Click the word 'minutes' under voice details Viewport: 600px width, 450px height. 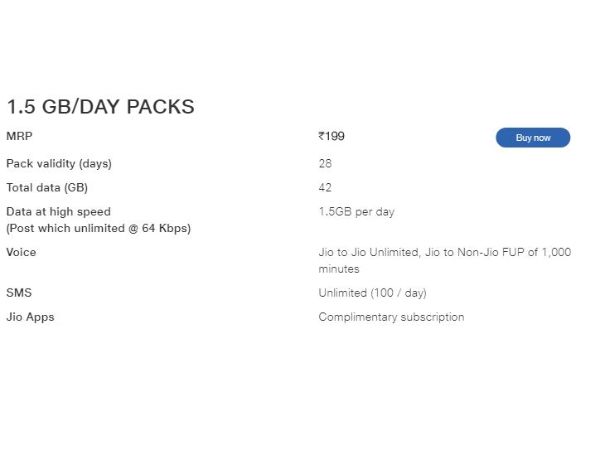(x=339, y=269)
